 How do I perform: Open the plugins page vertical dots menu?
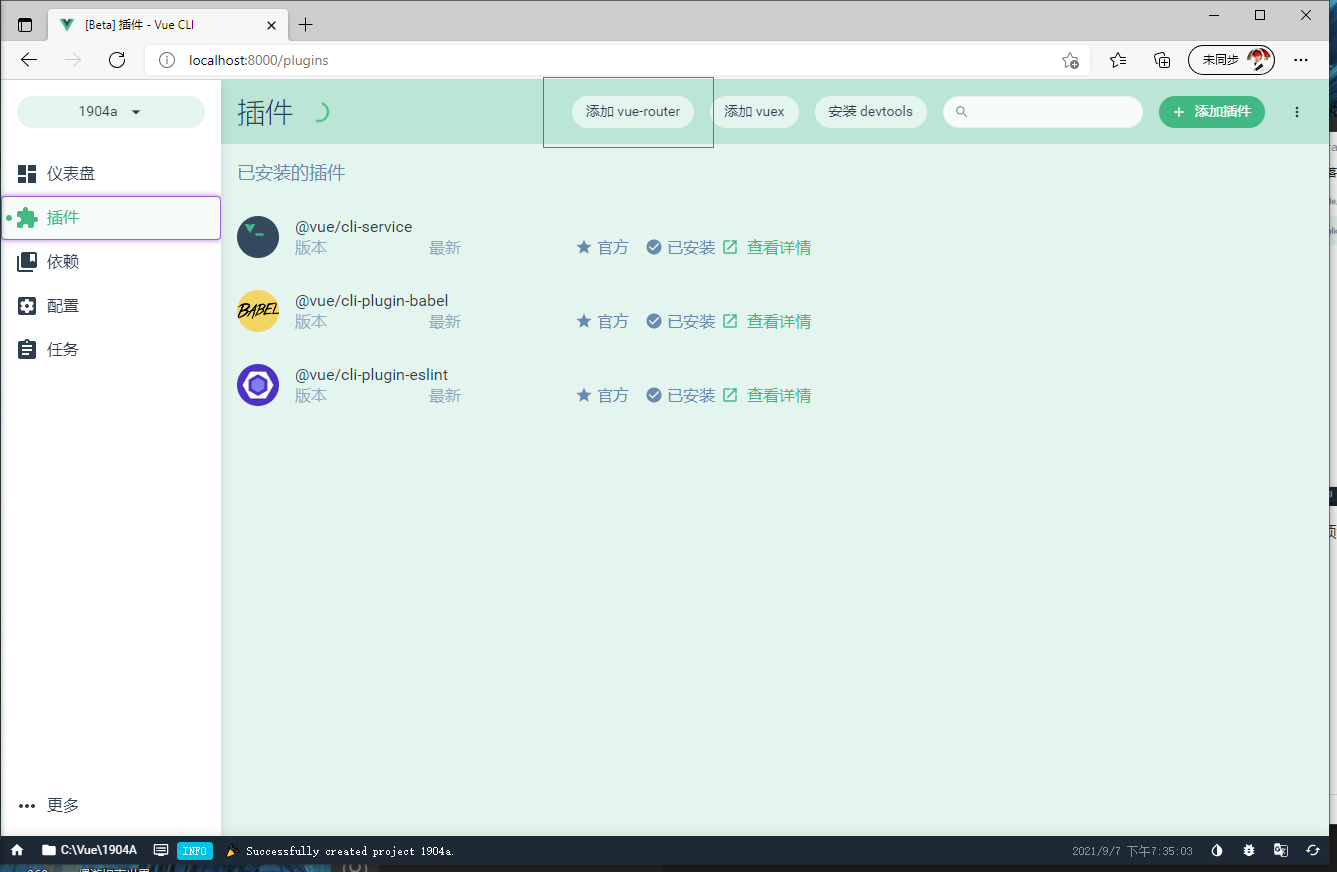point(1297,112)
